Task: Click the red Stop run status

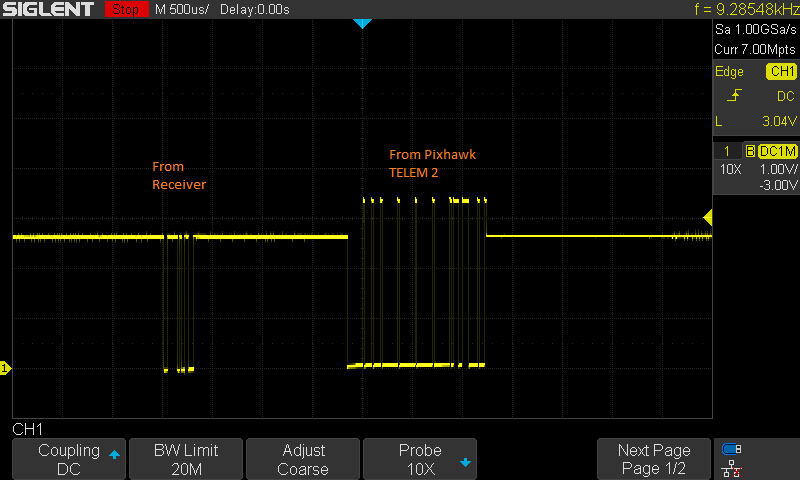Action: click(x=126, y=9)
